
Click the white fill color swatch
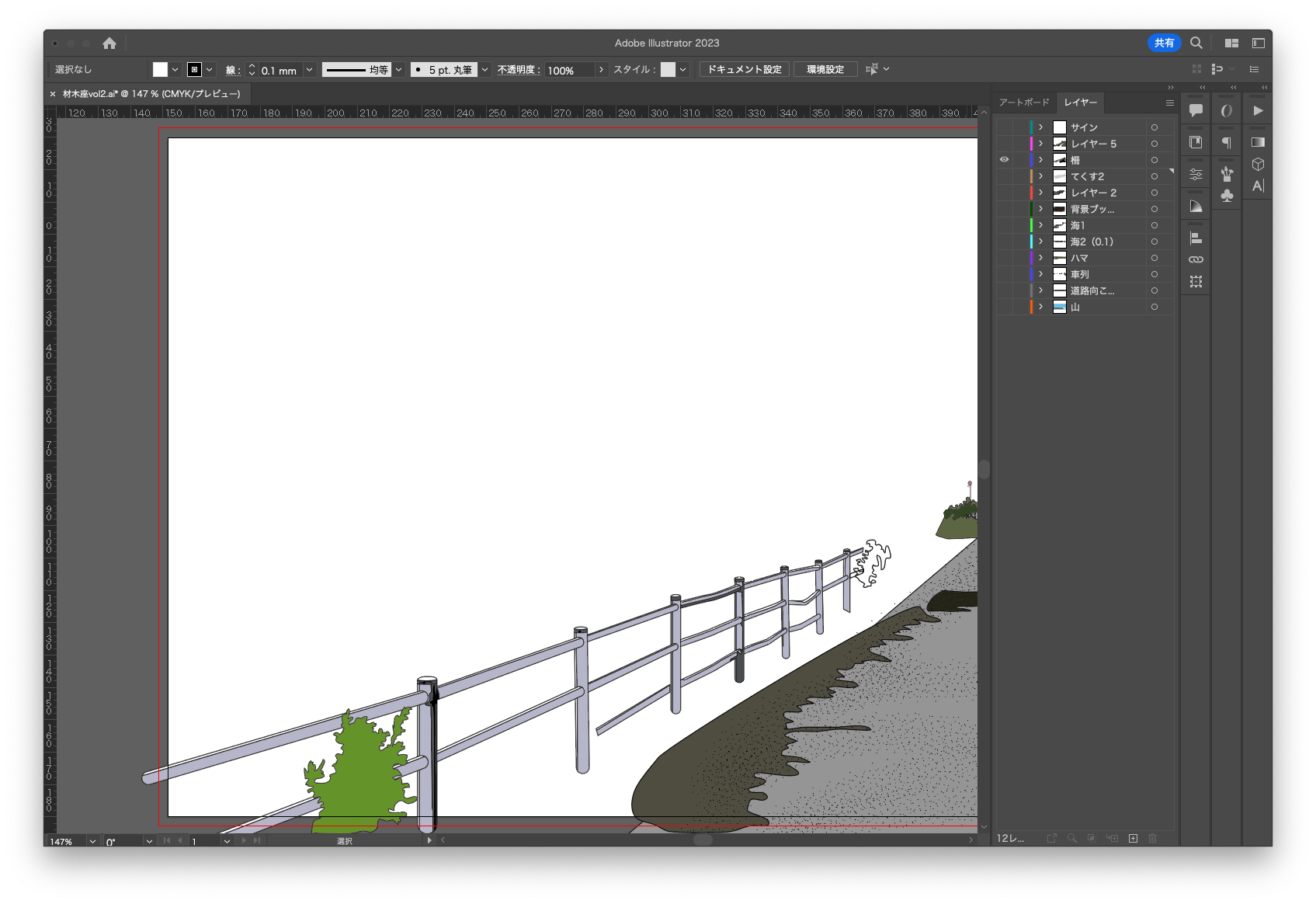tap(160, 70)
